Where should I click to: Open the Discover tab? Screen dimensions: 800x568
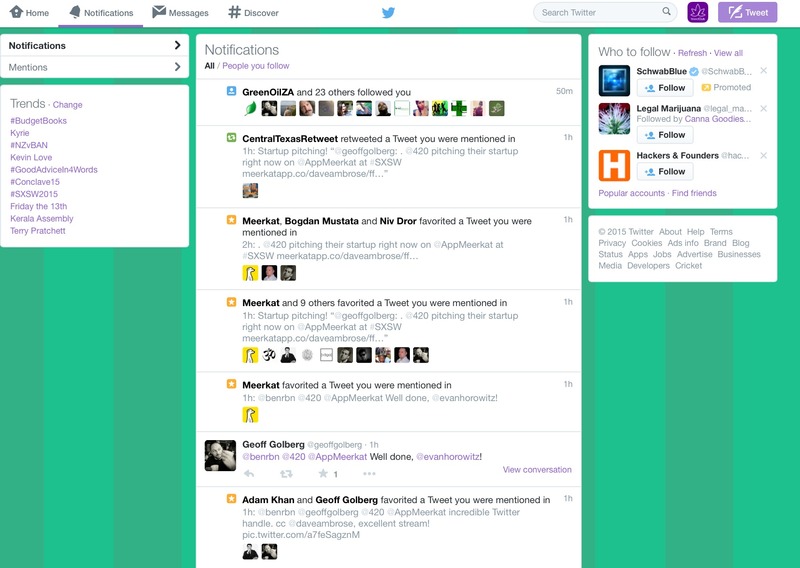tap(253, 12)
